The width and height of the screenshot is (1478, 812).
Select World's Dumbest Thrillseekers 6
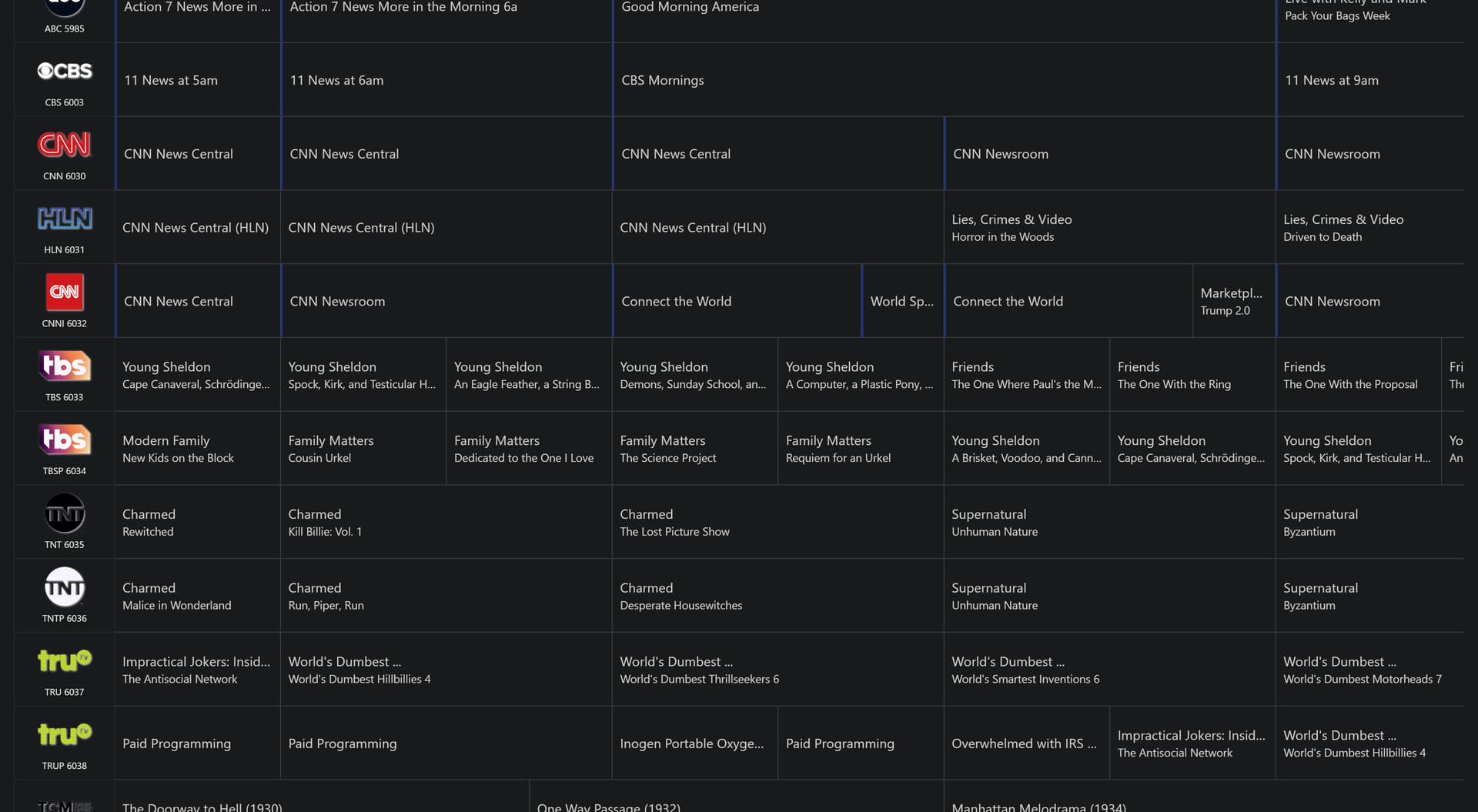pyautogui.click(x=777, y=670)
